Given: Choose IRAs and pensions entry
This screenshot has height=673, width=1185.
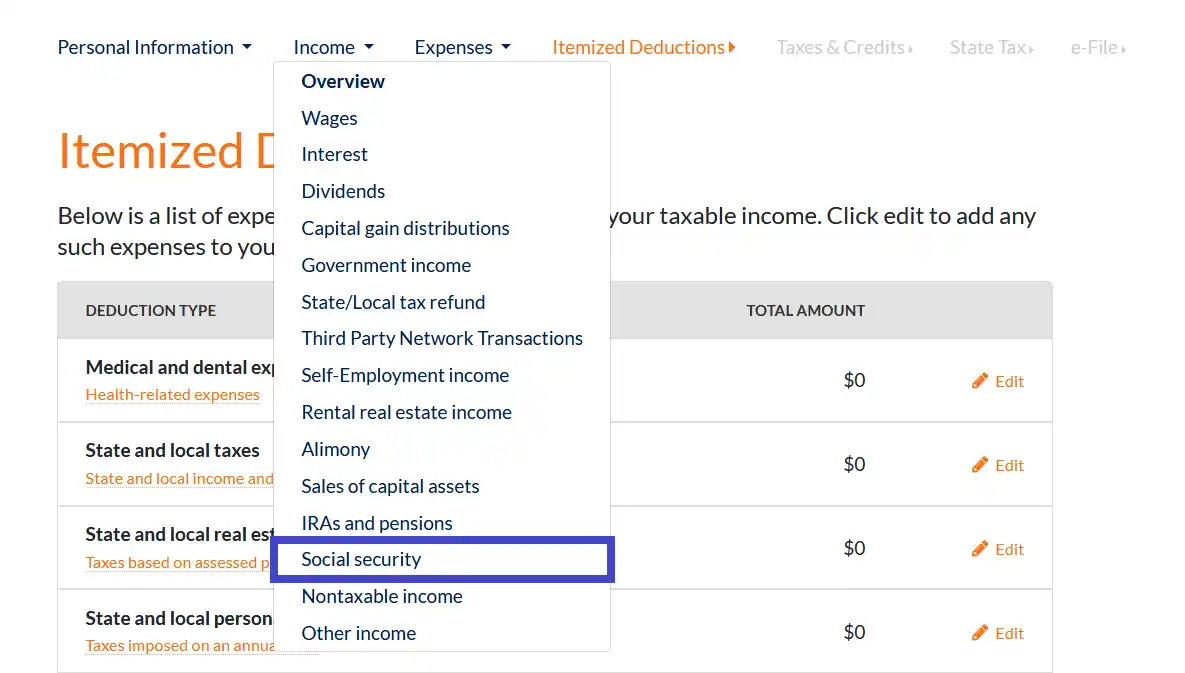Looking at the screenshot, I should 377,523.
